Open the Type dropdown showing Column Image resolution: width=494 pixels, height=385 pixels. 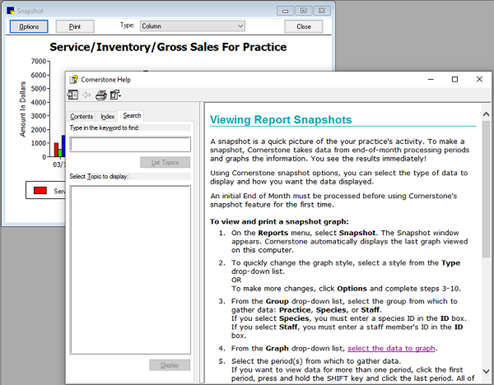(192, 26)
